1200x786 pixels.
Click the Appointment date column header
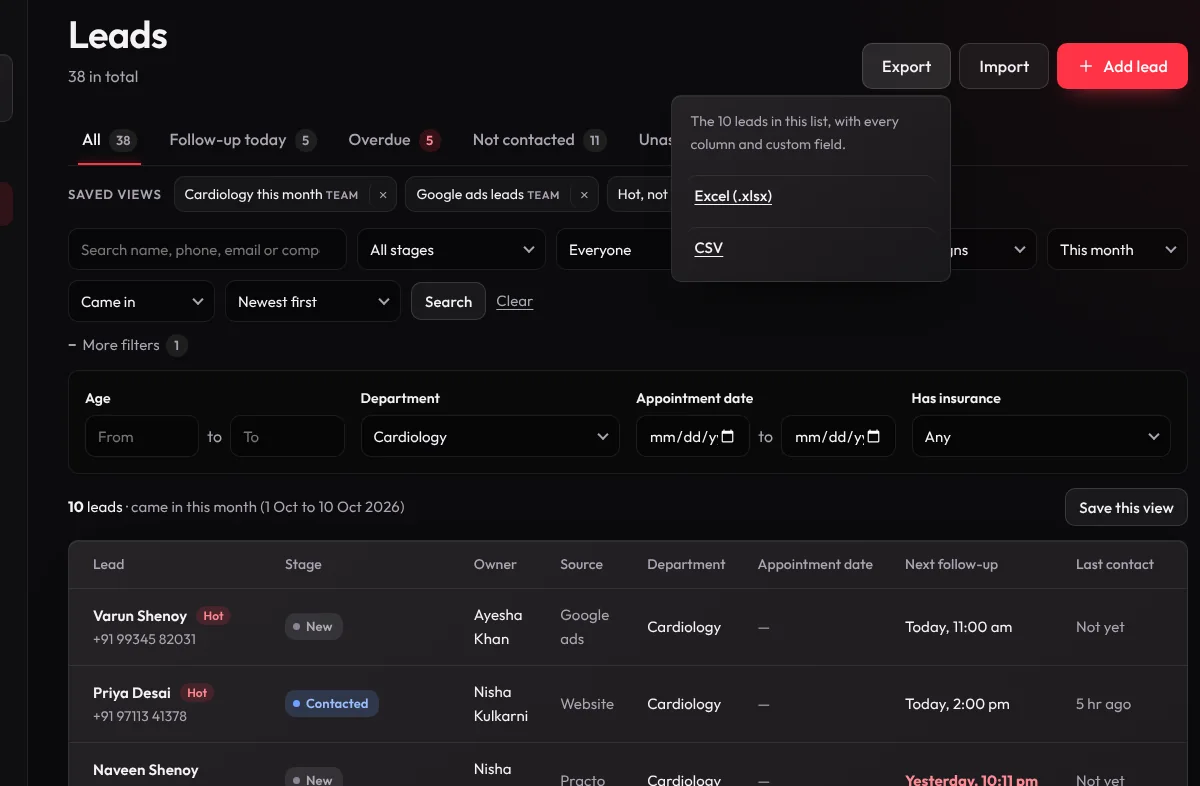[x=815, y=565]
